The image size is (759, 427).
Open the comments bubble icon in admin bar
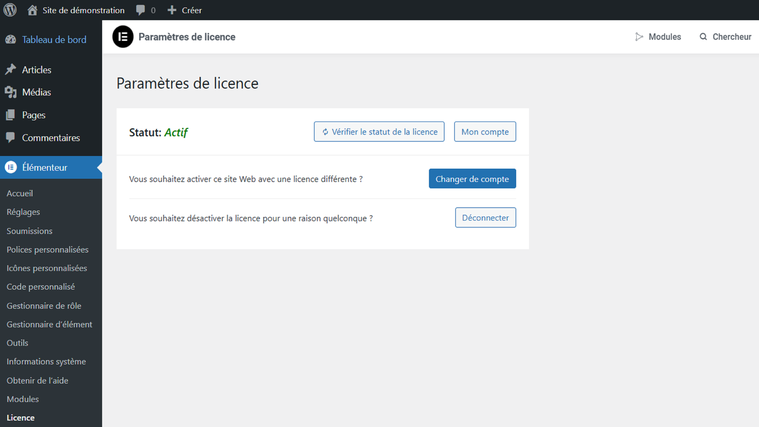click(140, 10)
